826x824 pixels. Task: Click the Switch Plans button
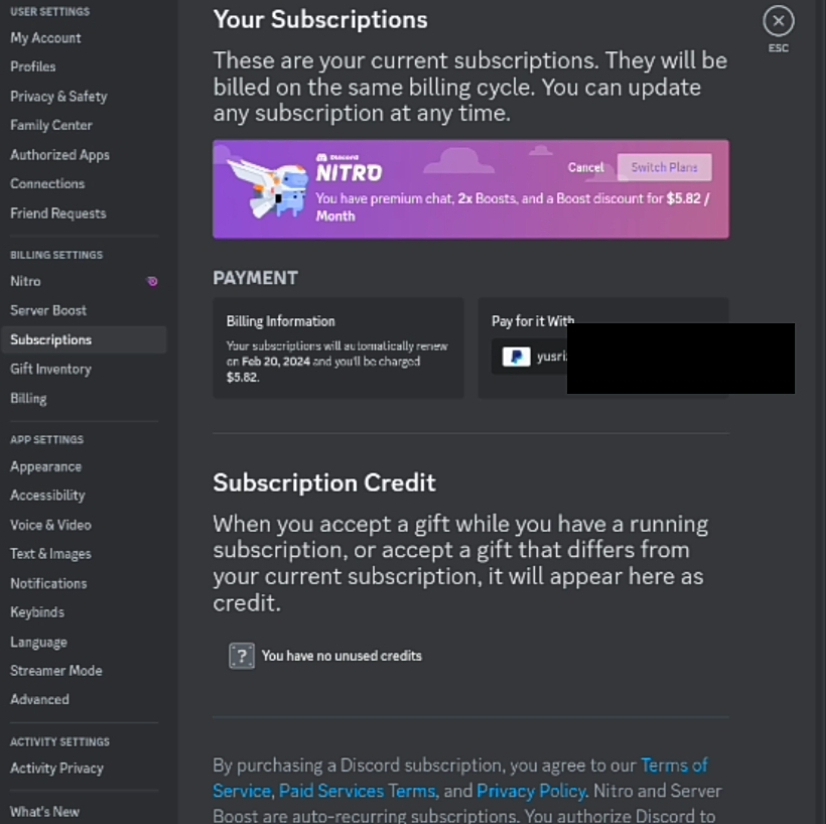click(x=664, y=168)
